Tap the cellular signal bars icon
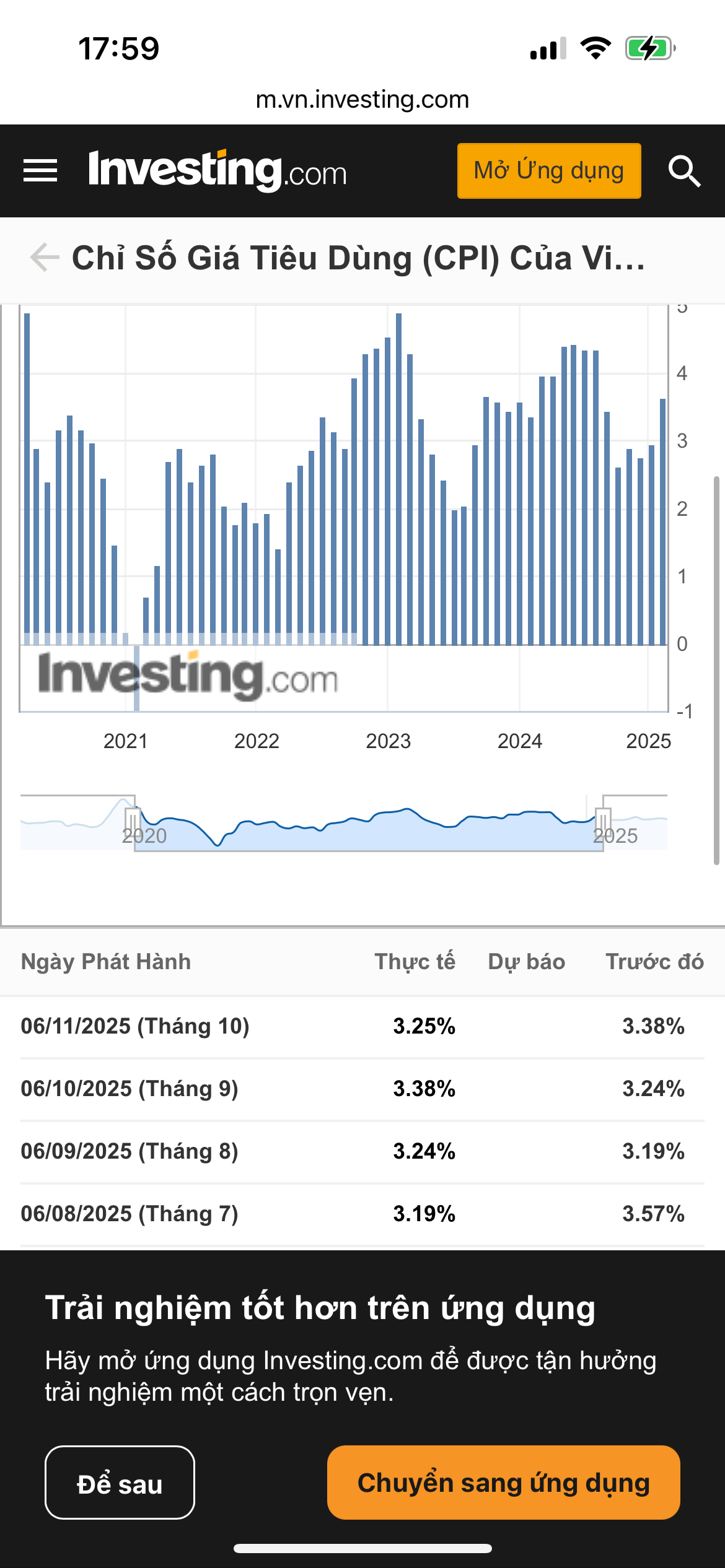The height and width of the screenshot is (1568, 725). point(548,48)
